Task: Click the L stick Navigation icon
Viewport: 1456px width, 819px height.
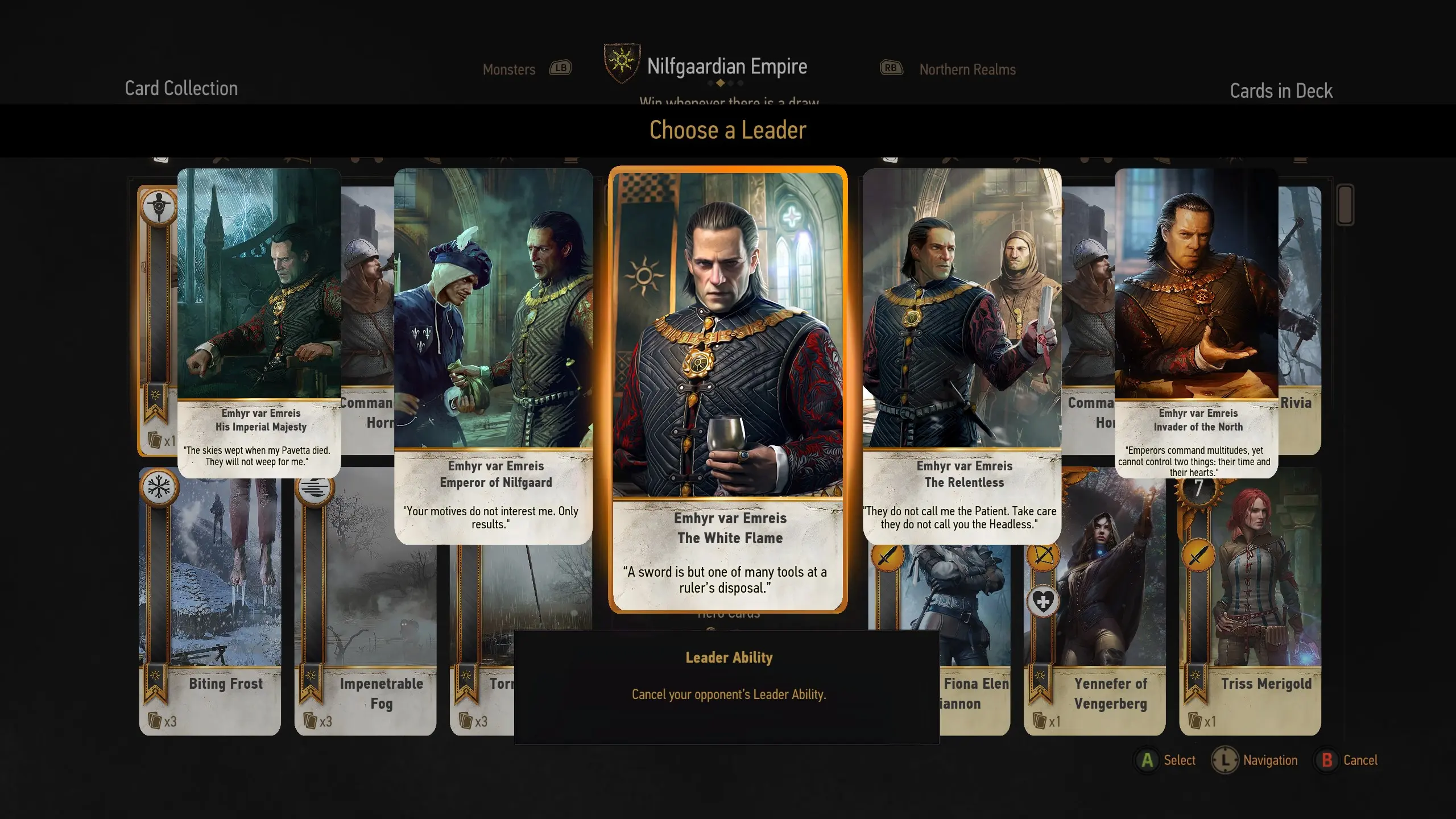Action: (1225, 760)
